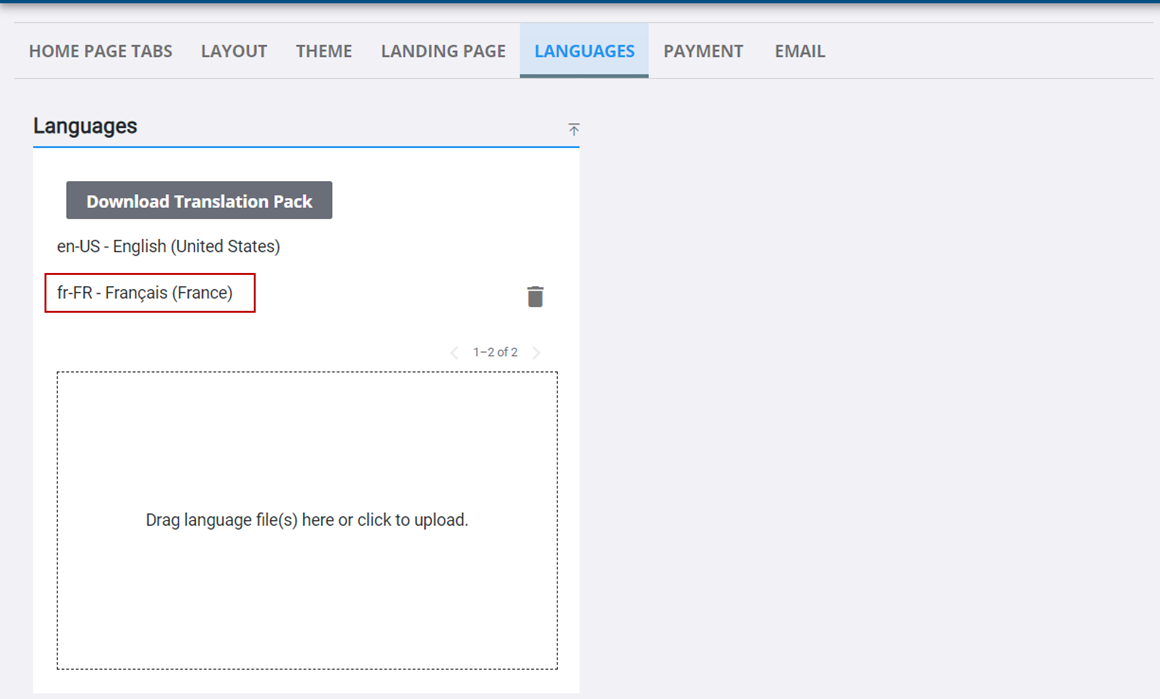This screenshot has height=699, width=1160.
Task: Go to the LAYOUT tab
Action: pos(233,50)
